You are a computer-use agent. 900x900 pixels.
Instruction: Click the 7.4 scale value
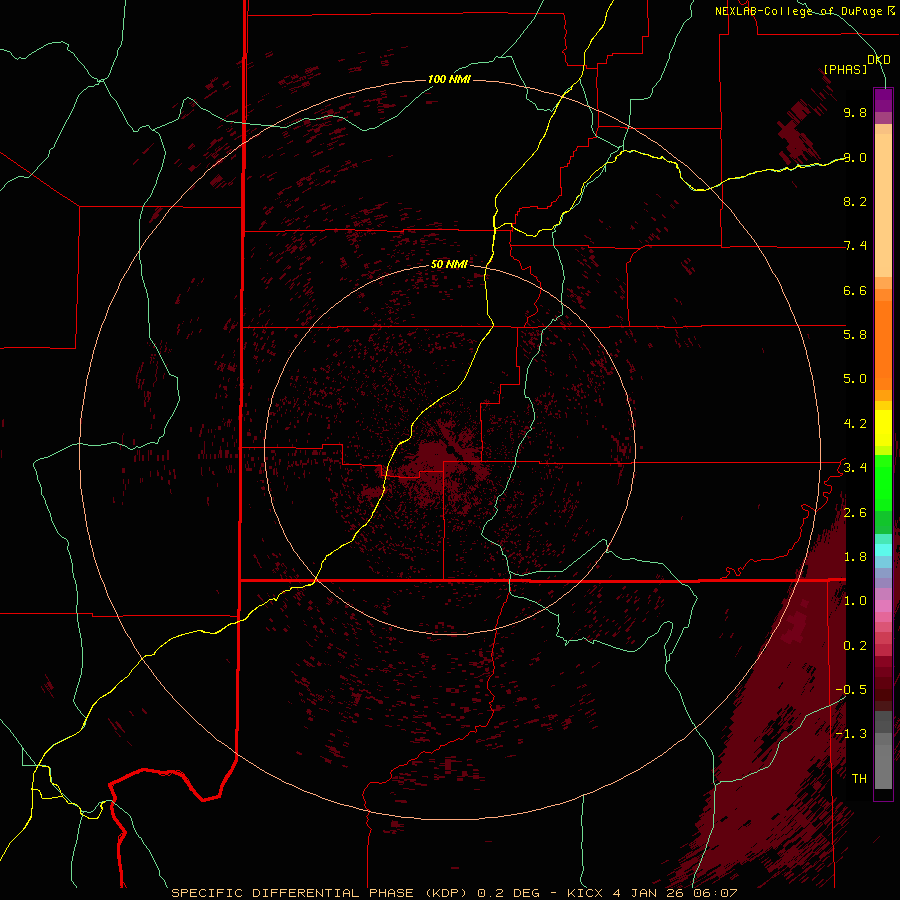point(855,246)
